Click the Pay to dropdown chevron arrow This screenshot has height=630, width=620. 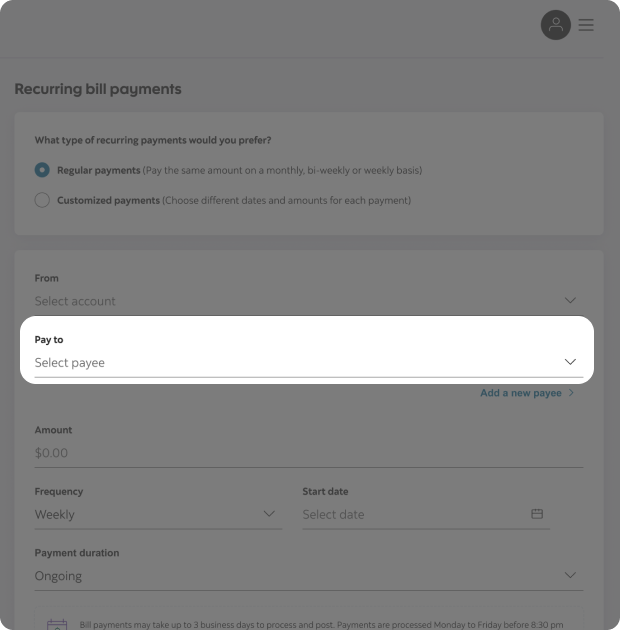point(570,362)
